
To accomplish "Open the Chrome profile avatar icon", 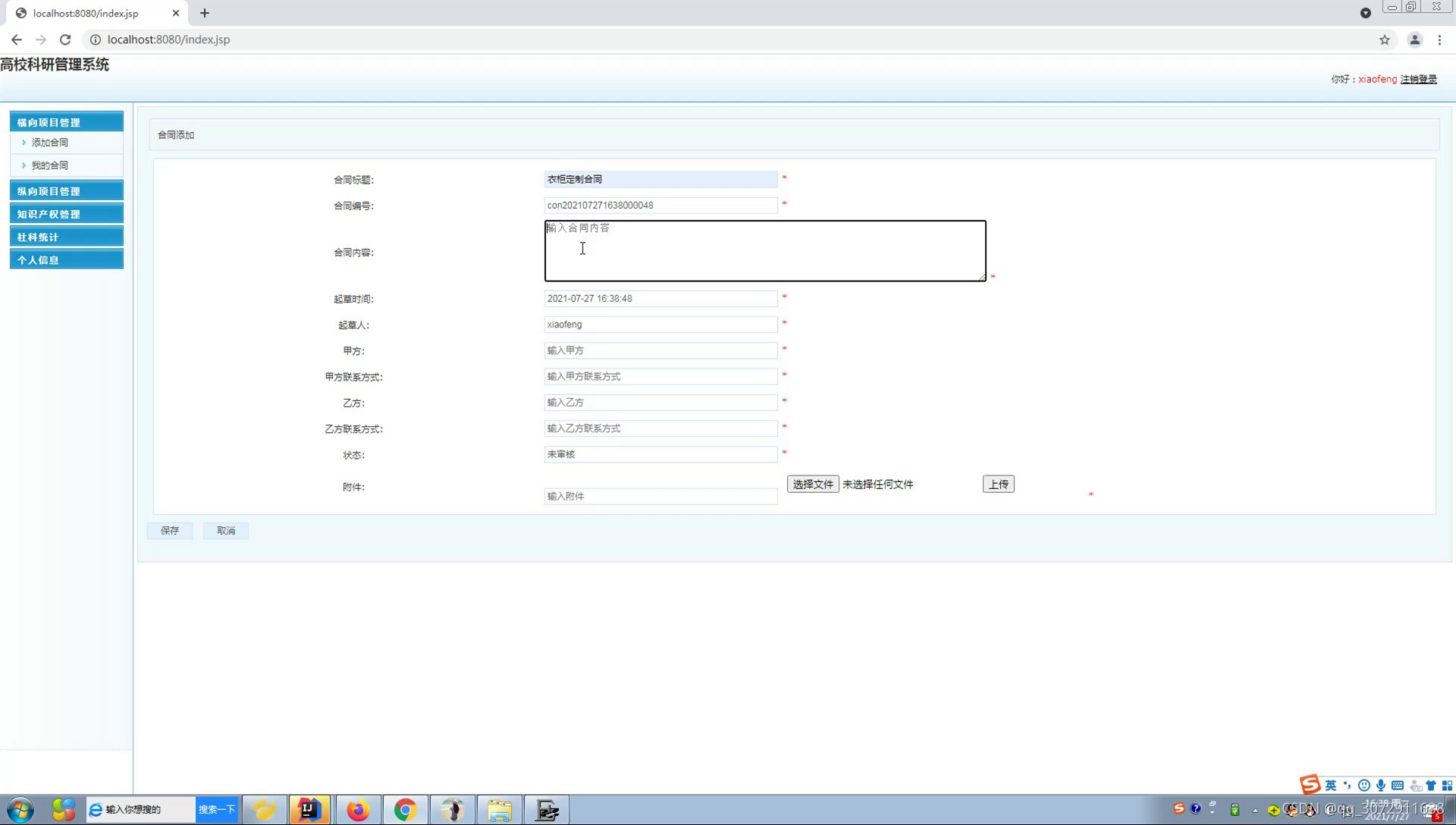I will click(1414, 39).
